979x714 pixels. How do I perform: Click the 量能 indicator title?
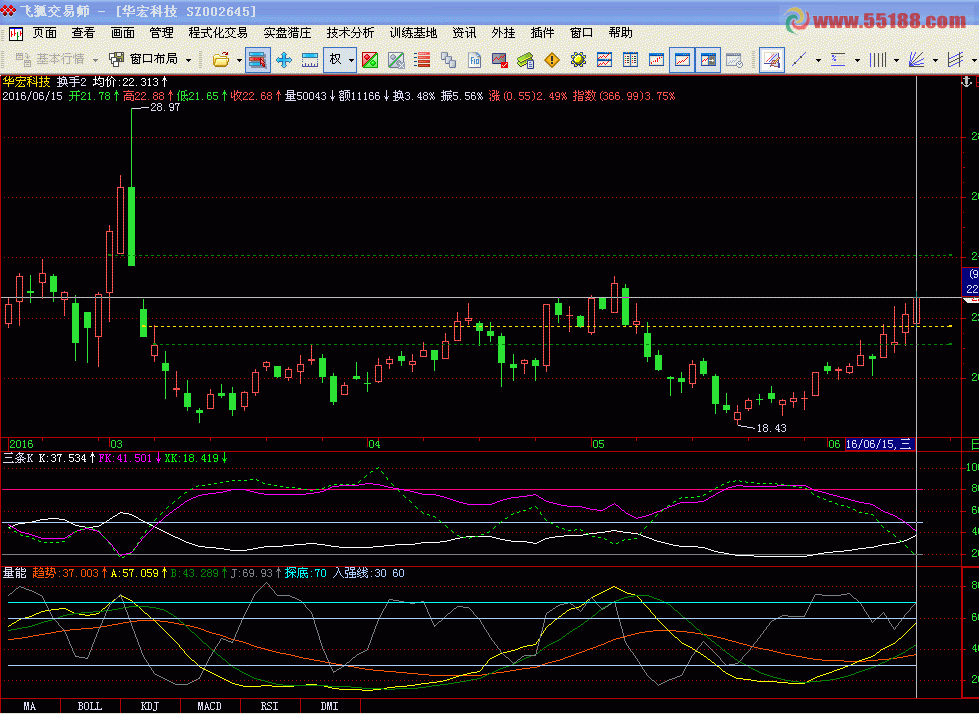(x=14, y=573)
